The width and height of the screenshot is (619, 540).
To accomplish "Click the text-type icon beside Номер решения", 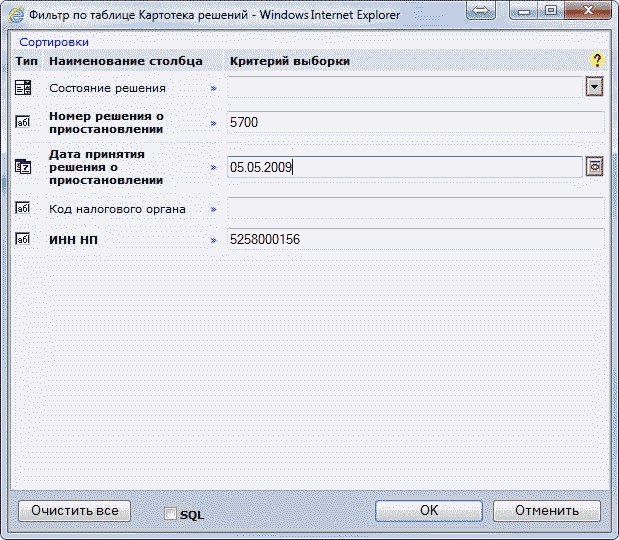I will pyautogui.click(x=23, y=122).
